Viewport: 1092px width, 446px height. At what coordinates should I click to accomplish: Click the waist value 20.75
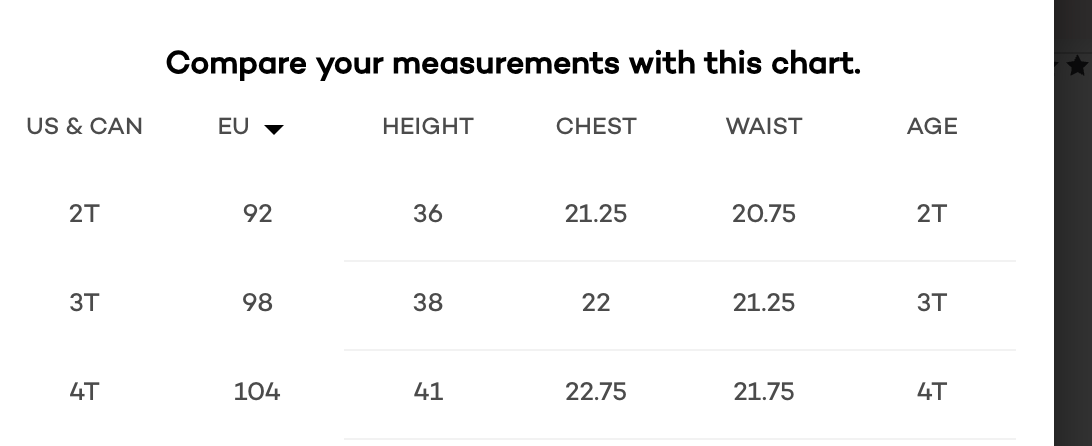(764, 213)
